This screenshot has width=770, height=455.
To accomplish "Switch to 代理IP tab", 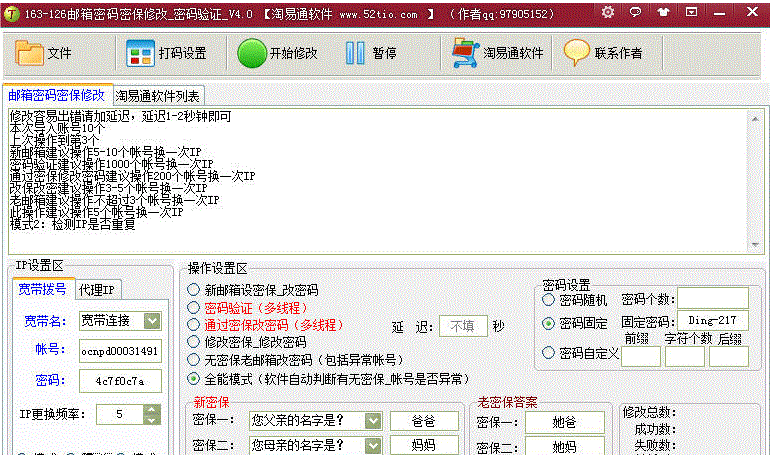I will pos(97,290).
